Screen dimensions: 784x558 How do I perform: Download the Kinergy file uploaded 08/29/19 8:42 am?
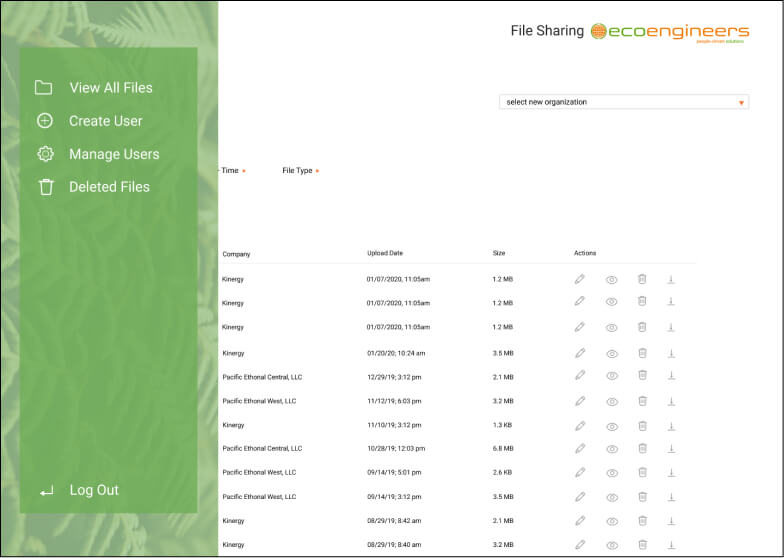tap(672, 520)
